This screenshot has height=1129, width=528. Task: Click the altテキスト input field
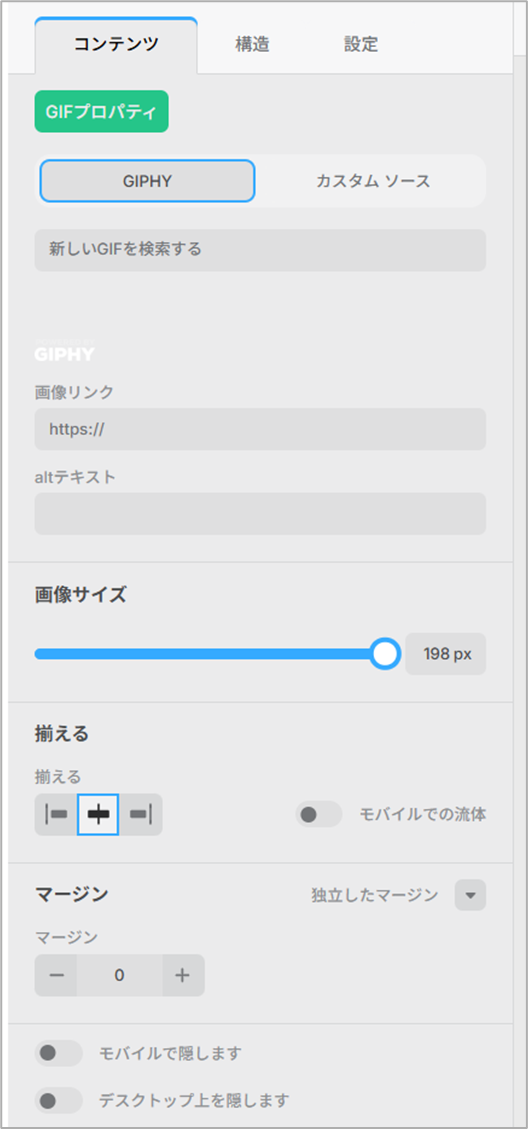pyautogui.click(x=260, y=513)
